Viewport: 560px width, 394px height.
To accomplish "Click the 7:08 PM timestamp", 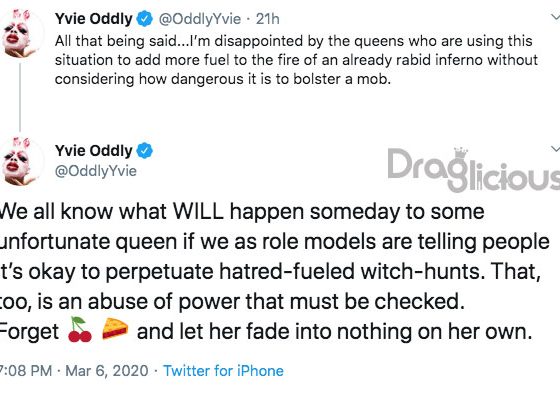I will click(26, 370).
